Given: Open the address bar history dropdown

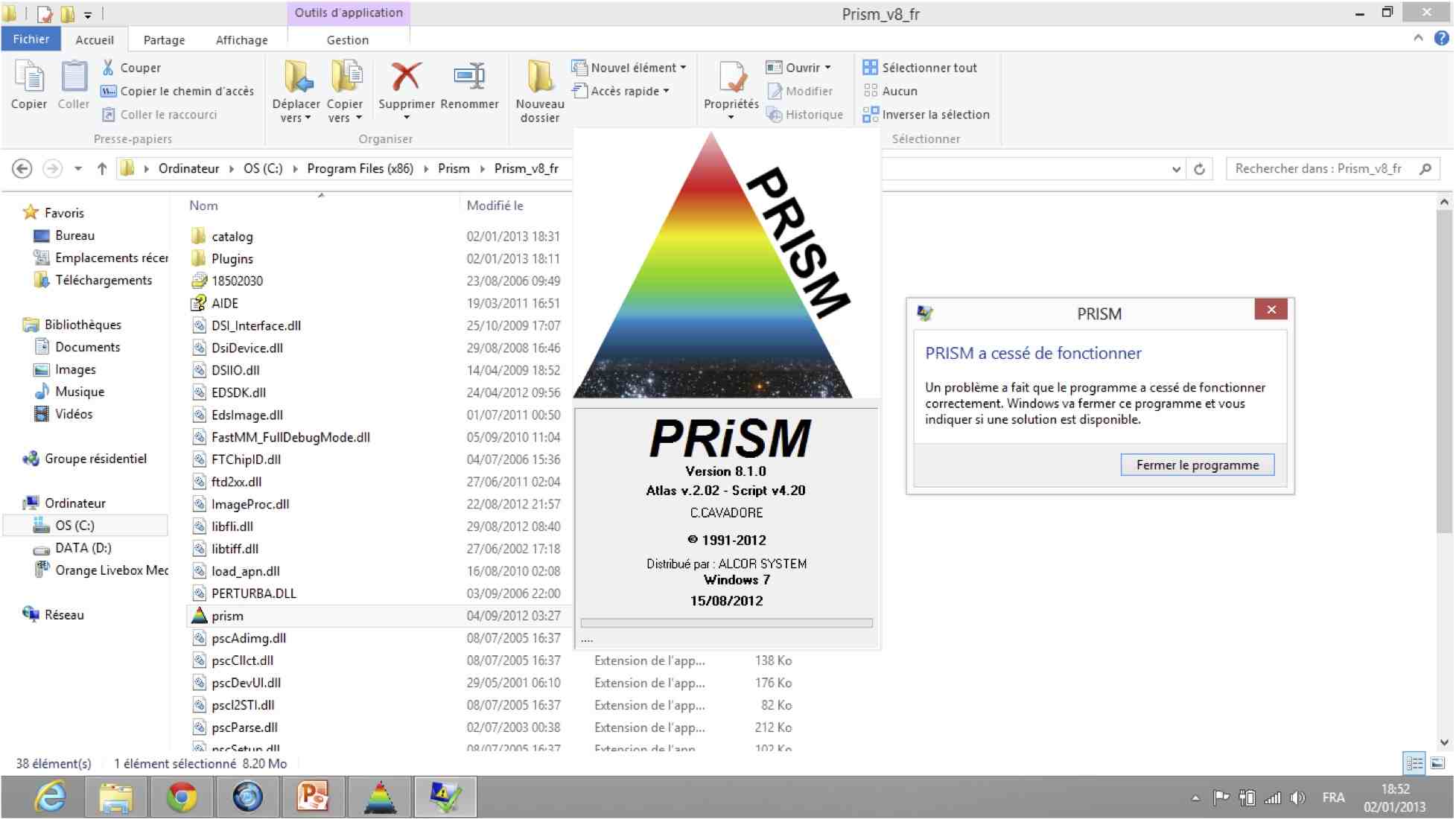Looking at the screenshot, I should pos(1176,169).
